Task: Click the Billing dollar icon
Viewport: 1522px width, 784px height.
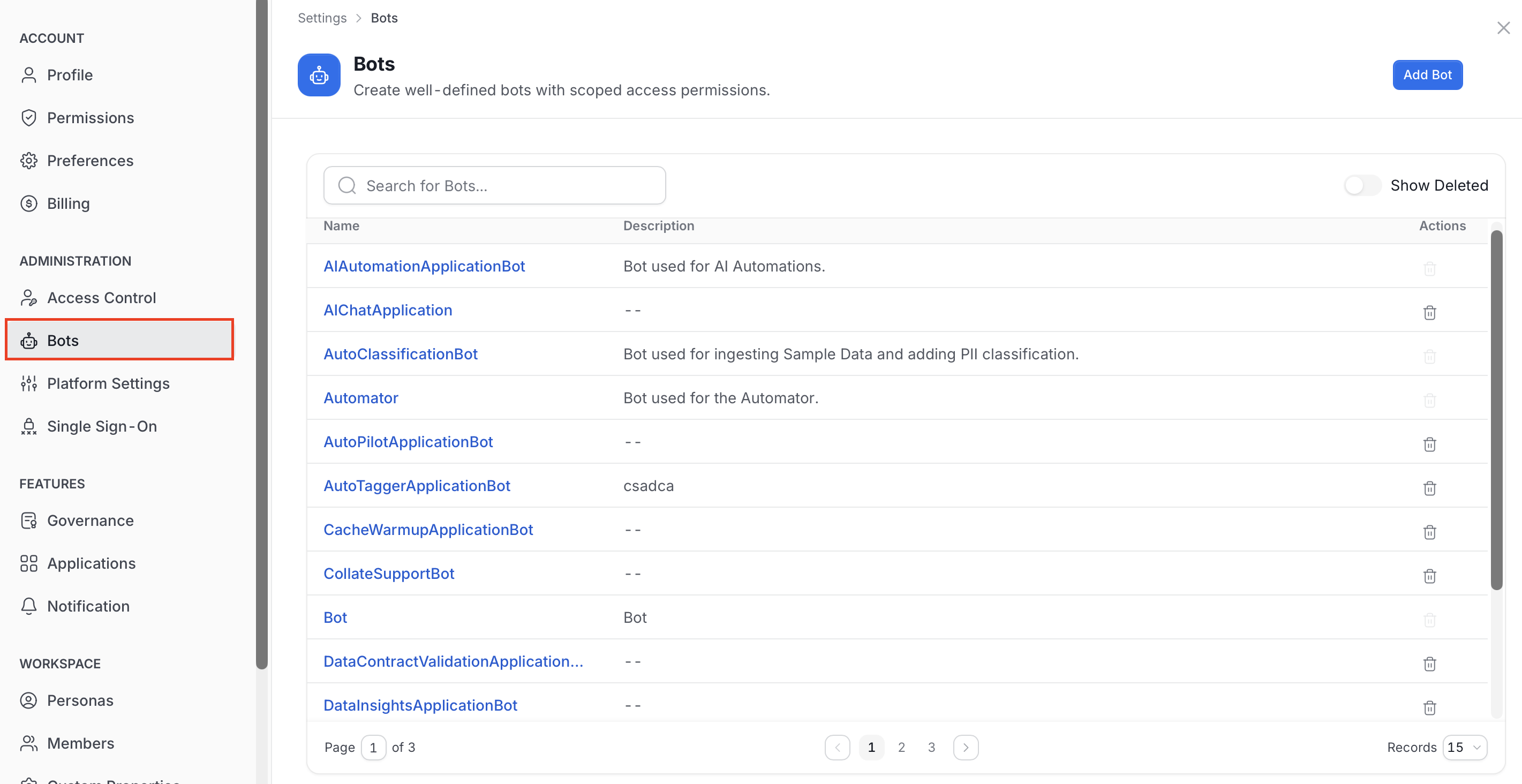Action: pos(28,203)
